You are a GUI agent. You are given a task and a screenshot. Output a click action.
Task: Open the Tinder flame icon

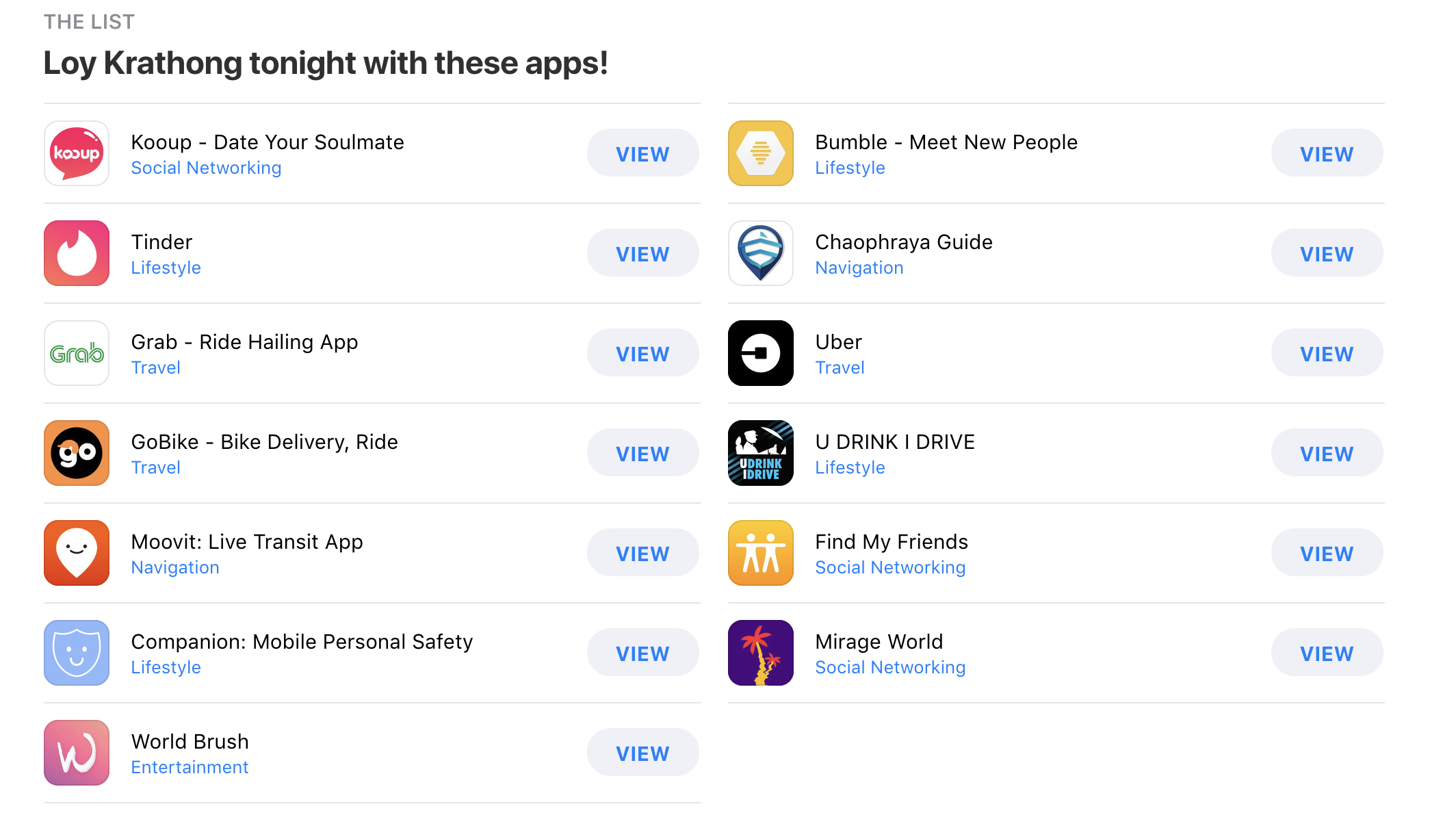pos(77,253)
